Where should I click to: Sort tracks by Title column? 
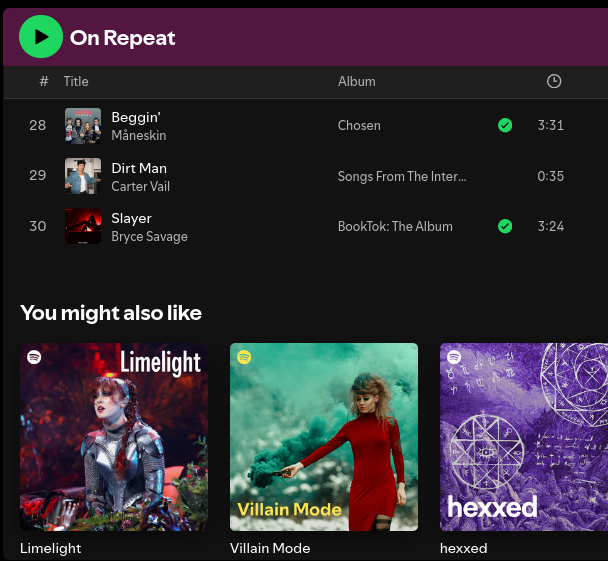[x=76, y=81]
